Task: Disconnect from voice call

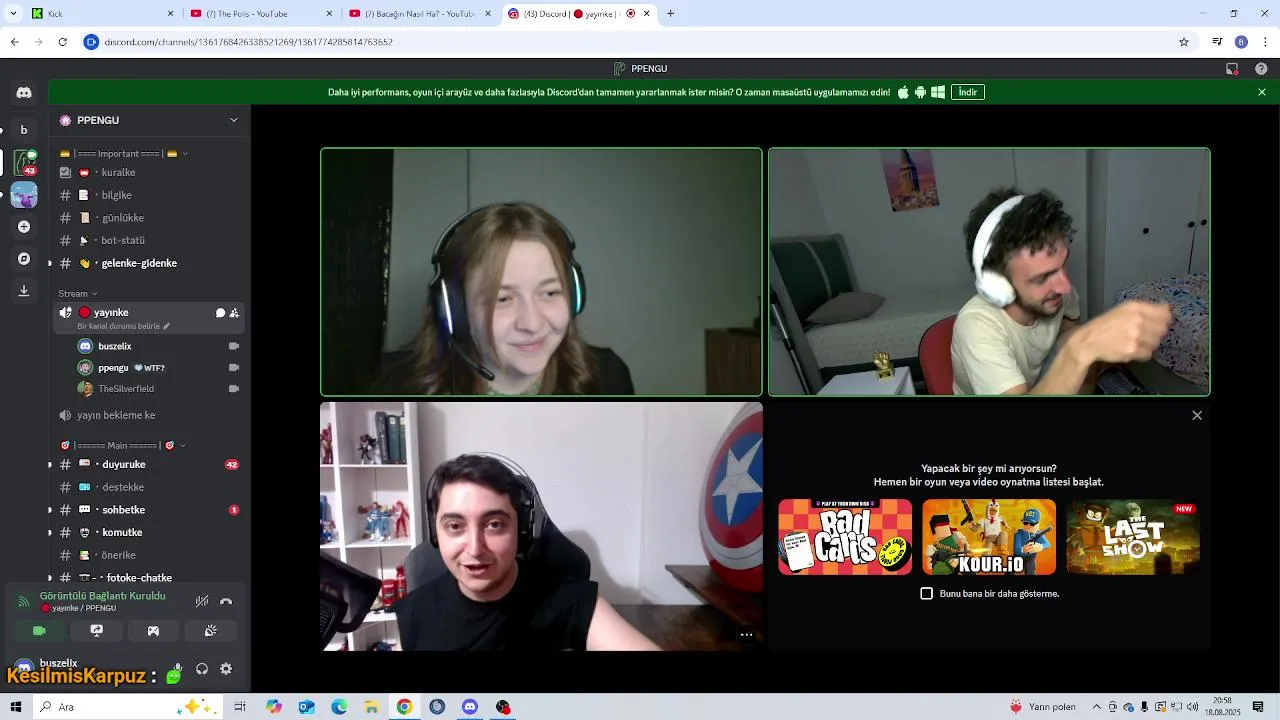Action: [226, 602]
